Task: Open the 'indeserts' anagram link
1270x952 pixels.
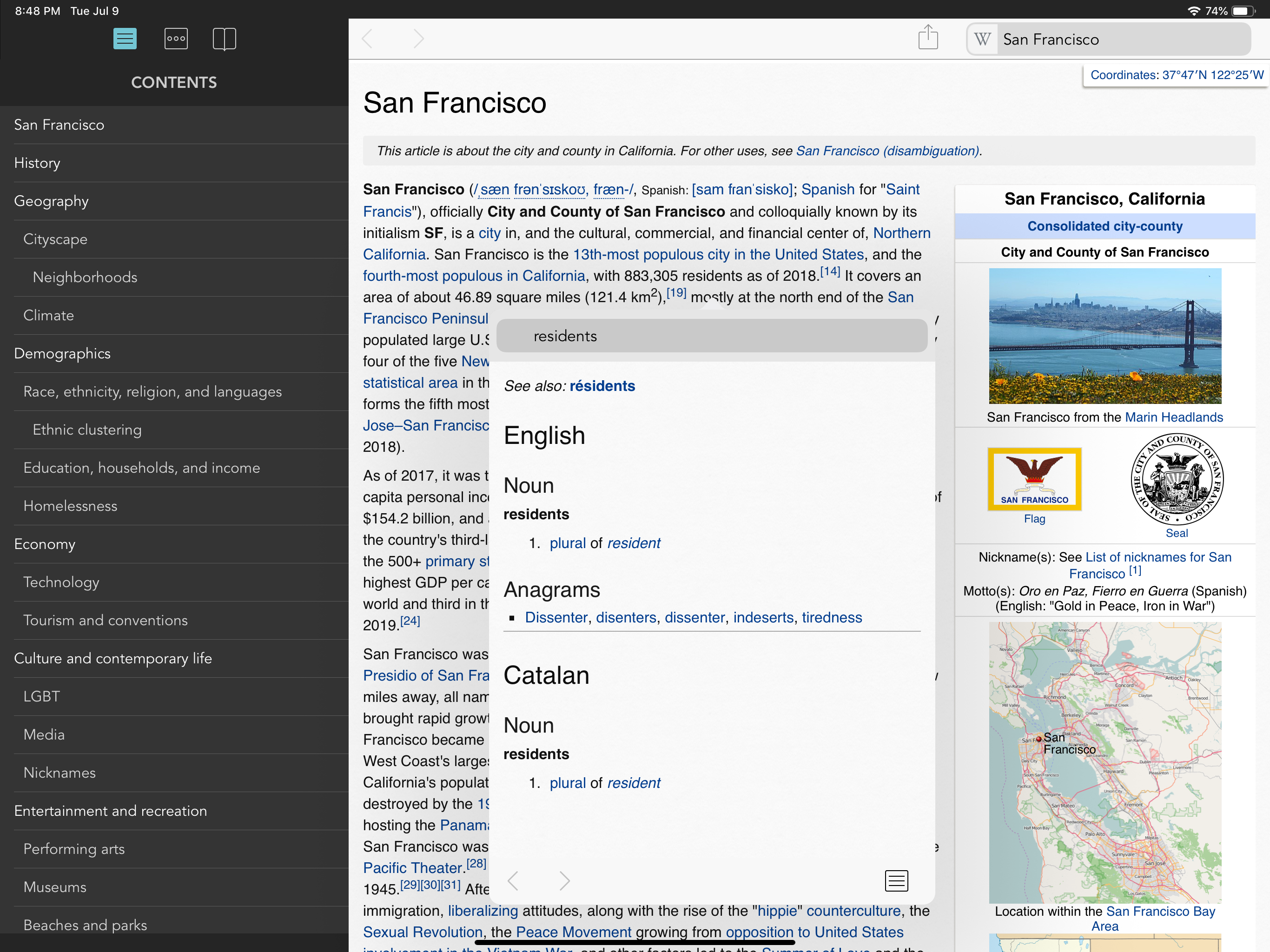Action: (x=763, y=617)
